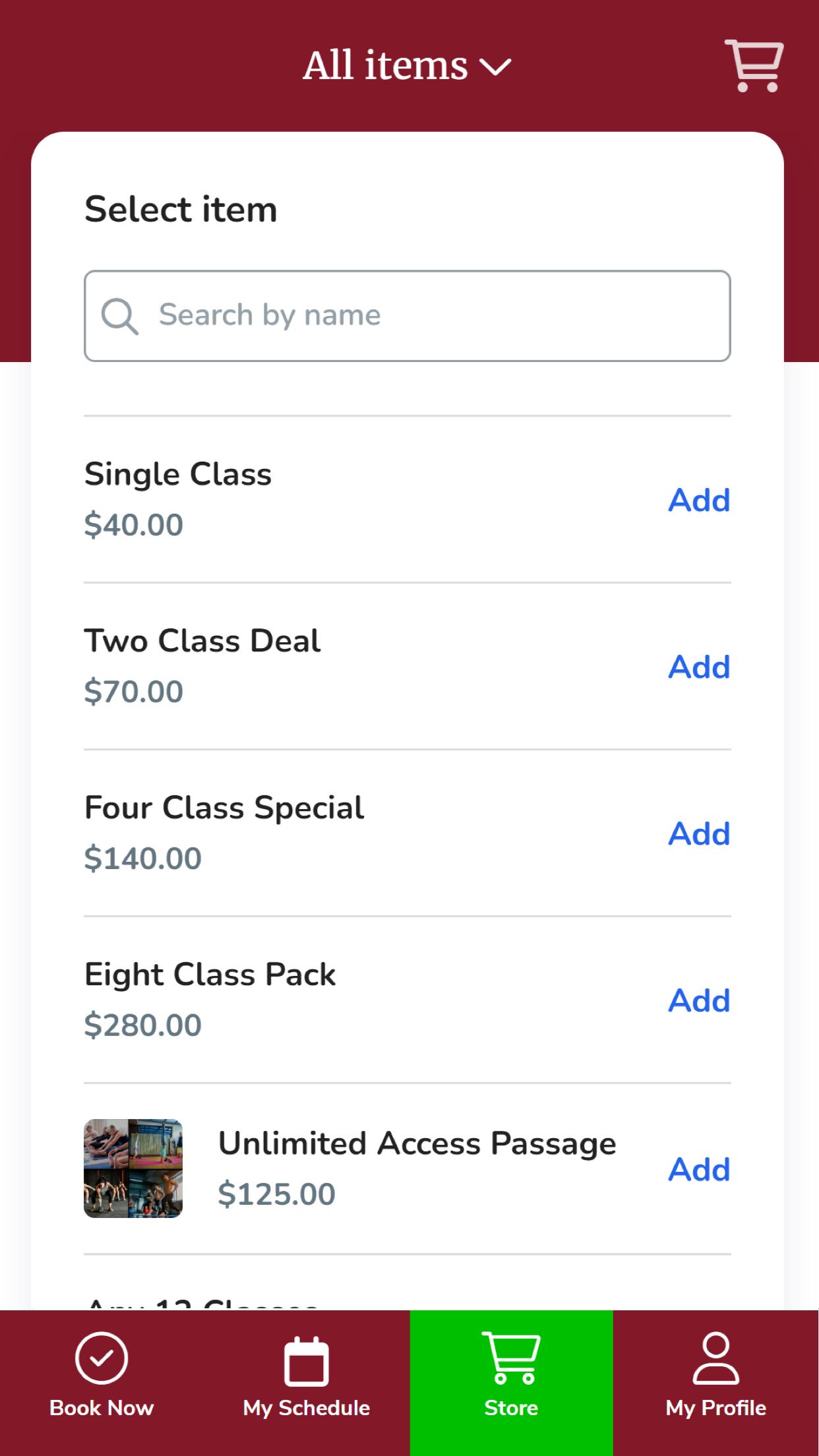Viewport: 819px width, 1456px height.
Task: Select the Single Class item title
Action: click(178, 475)
